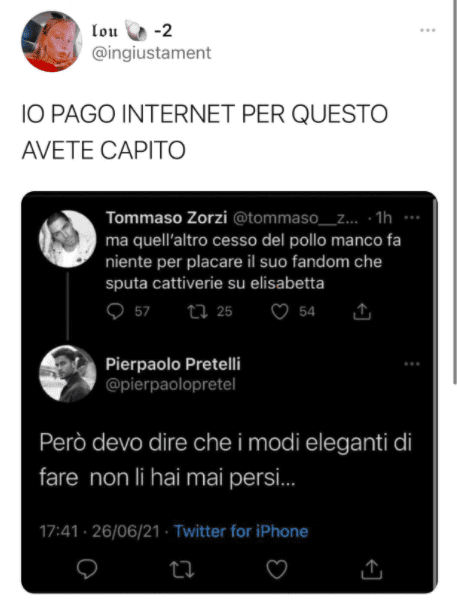Screen dimensions: 457x609
Task: Like Tommaso Zorzi's tweet with 54 likes
Action: [x=280, y=312]
